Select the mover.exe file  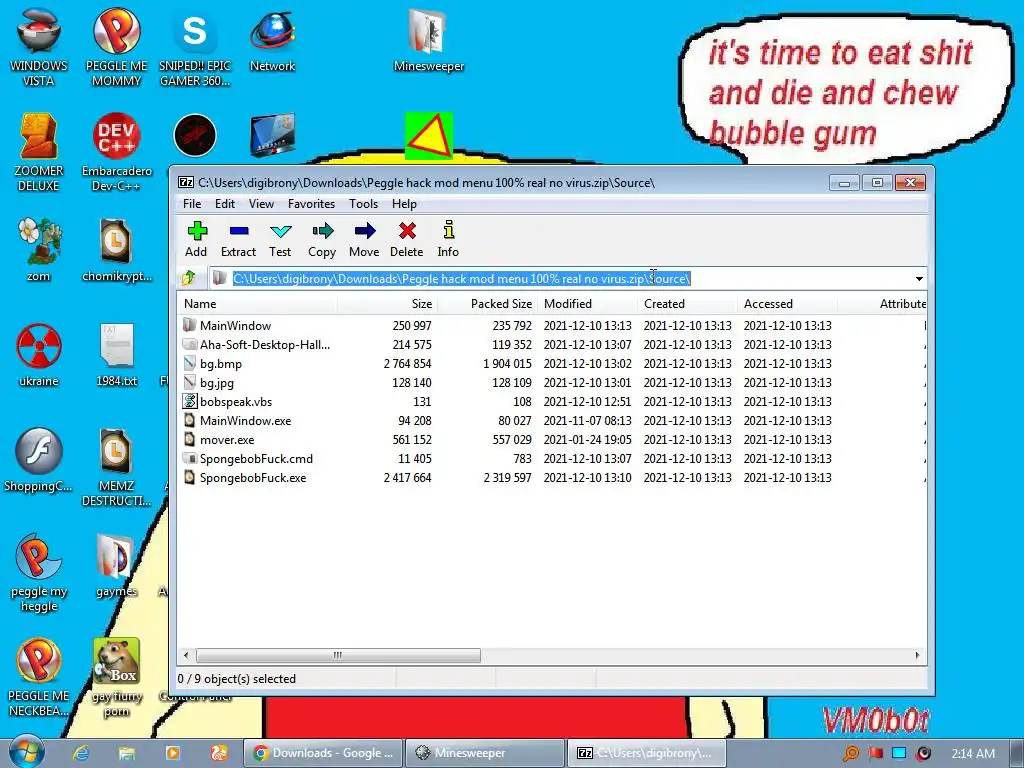tap(552, 440)
